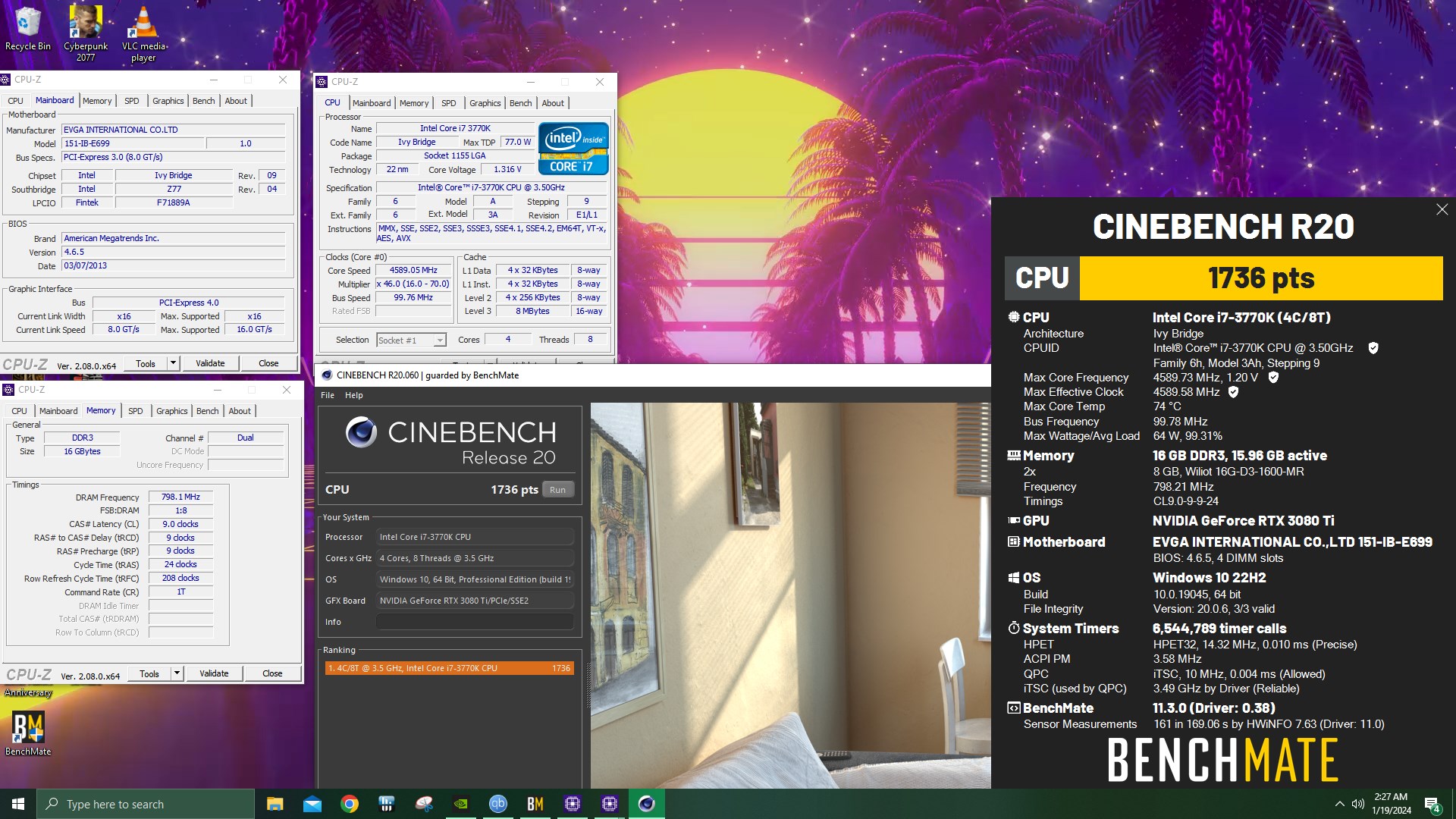Click the yellow 1736 pts score banner
Viewport: 1456px width, 819px height.
tap(1261, 278)
